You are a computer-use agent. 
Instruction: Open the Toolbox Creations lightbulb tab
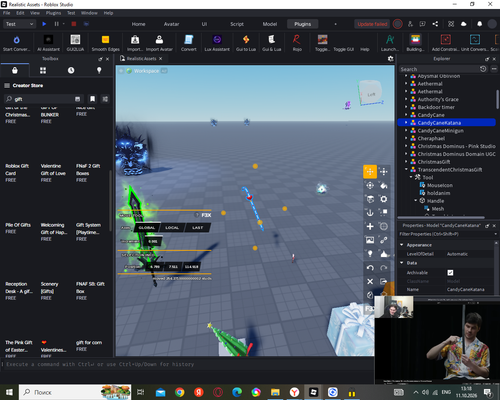tap(99, 70)
